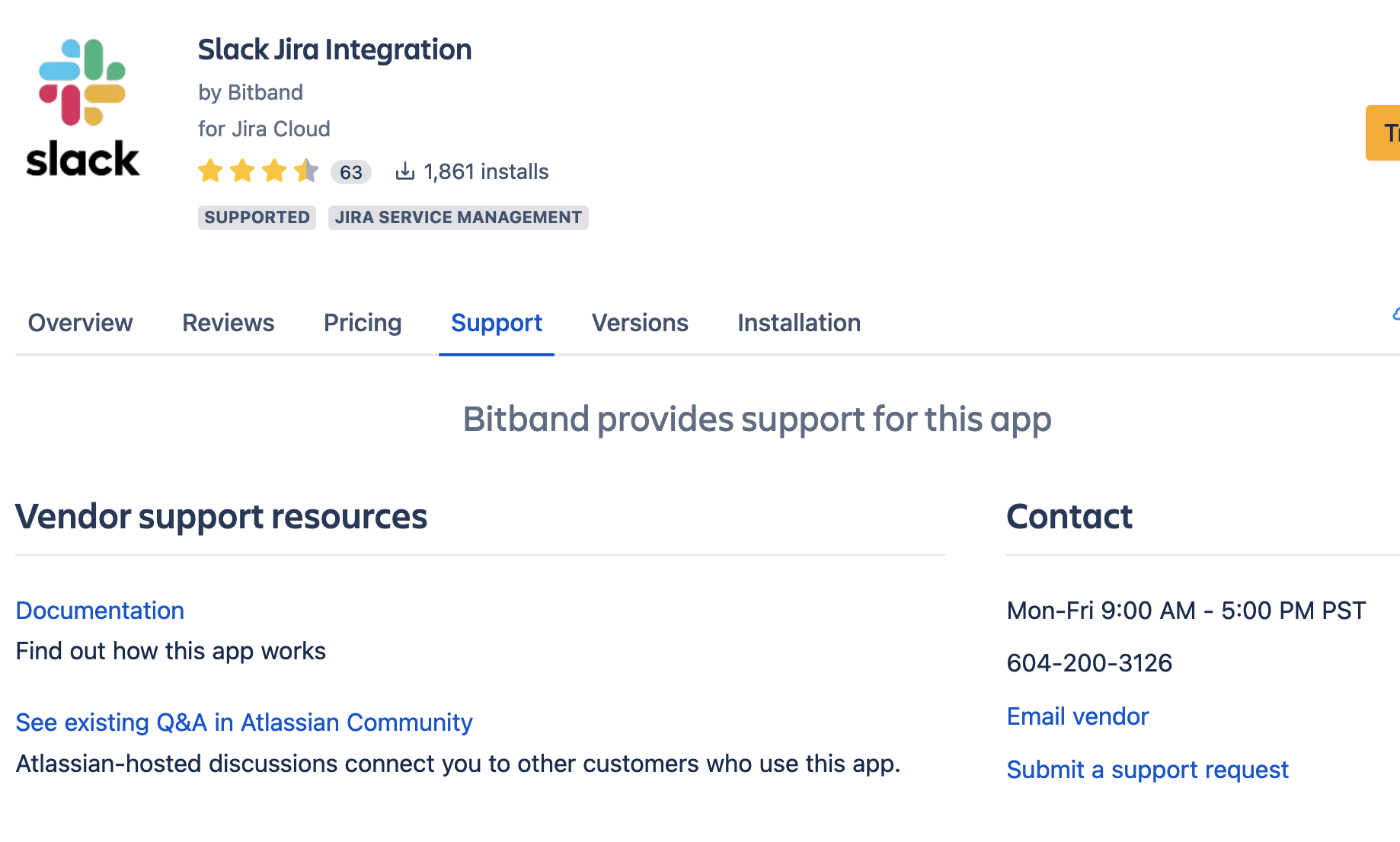1400x842 pixels.
Task: Click the SUPPORTED badge
Action: (257, 217)
